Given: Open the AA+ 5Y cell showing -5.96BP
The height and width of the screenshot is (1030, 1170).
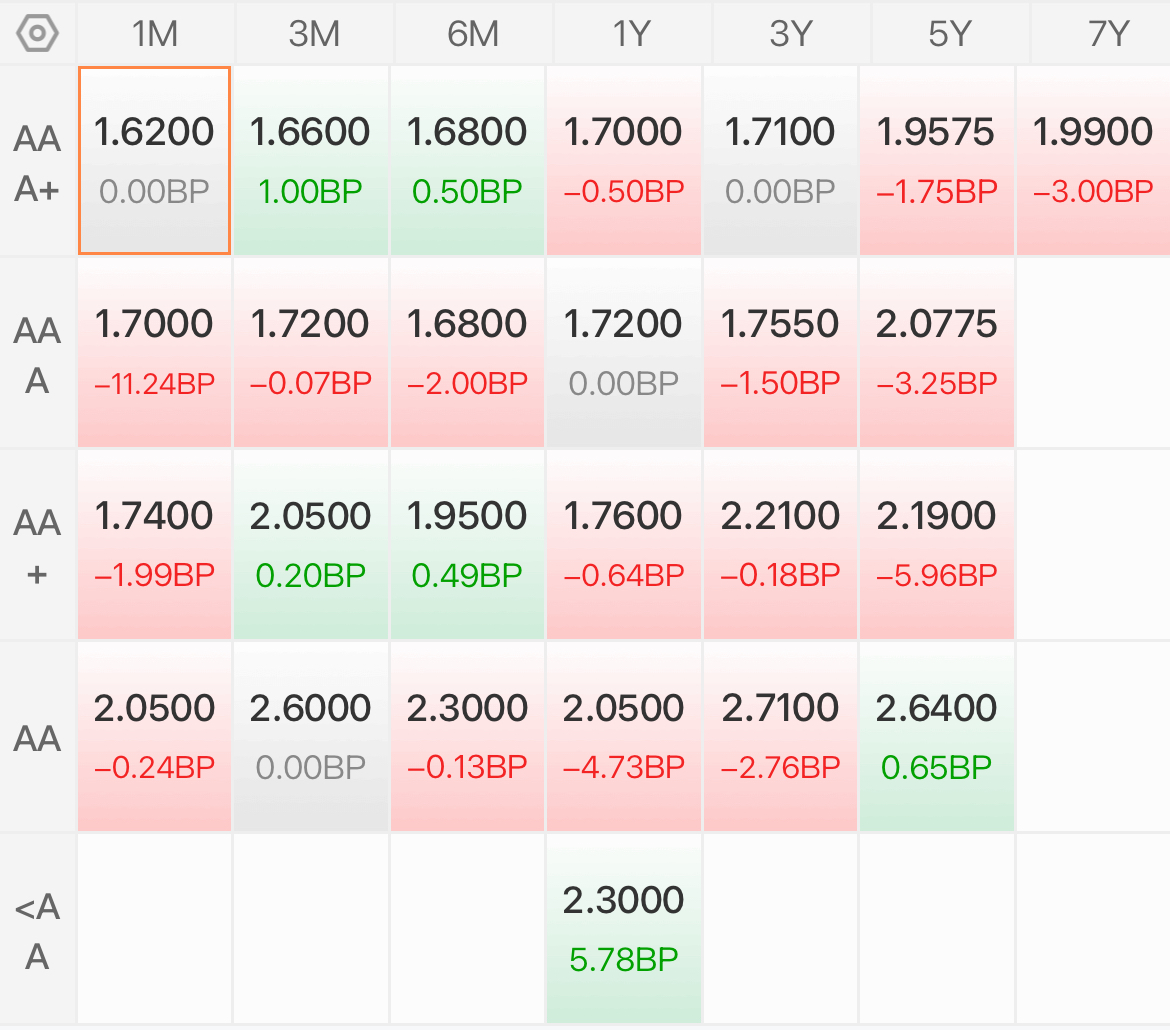Looking at the screenshot, I should click(936, 544).
